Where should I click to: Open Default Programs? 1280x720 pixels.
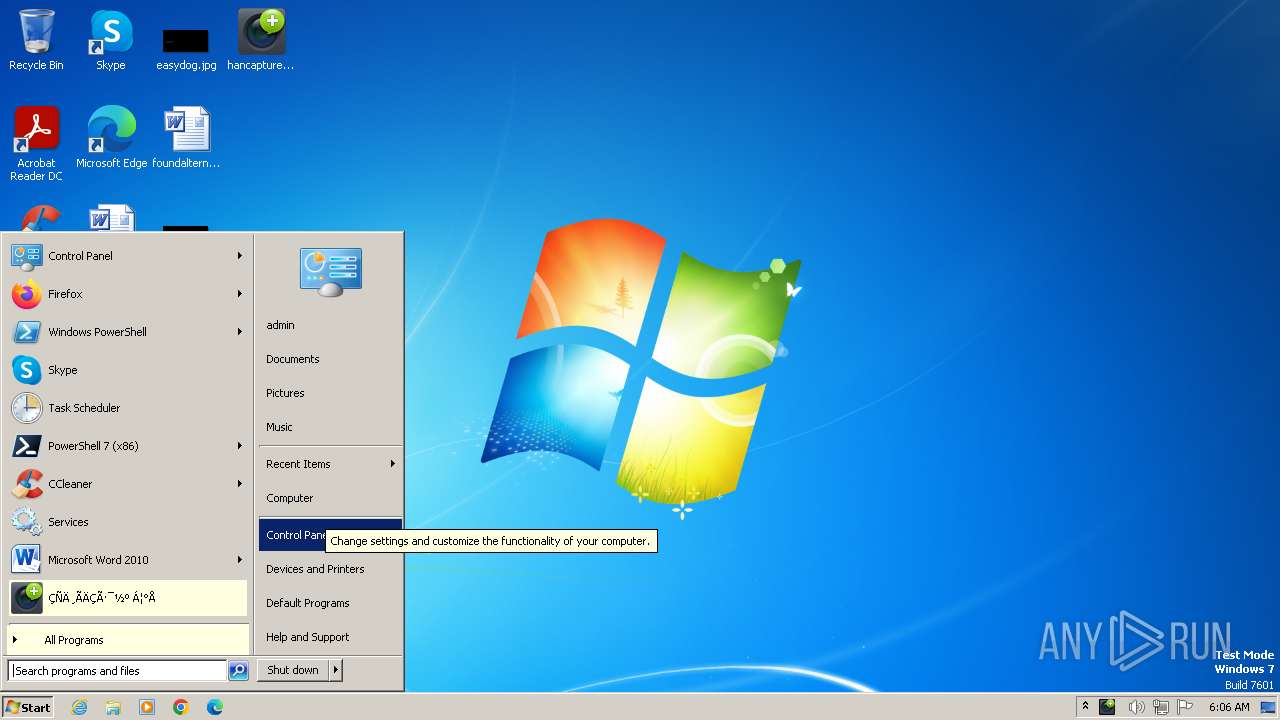pyautogui.click(x=330, y=603)
